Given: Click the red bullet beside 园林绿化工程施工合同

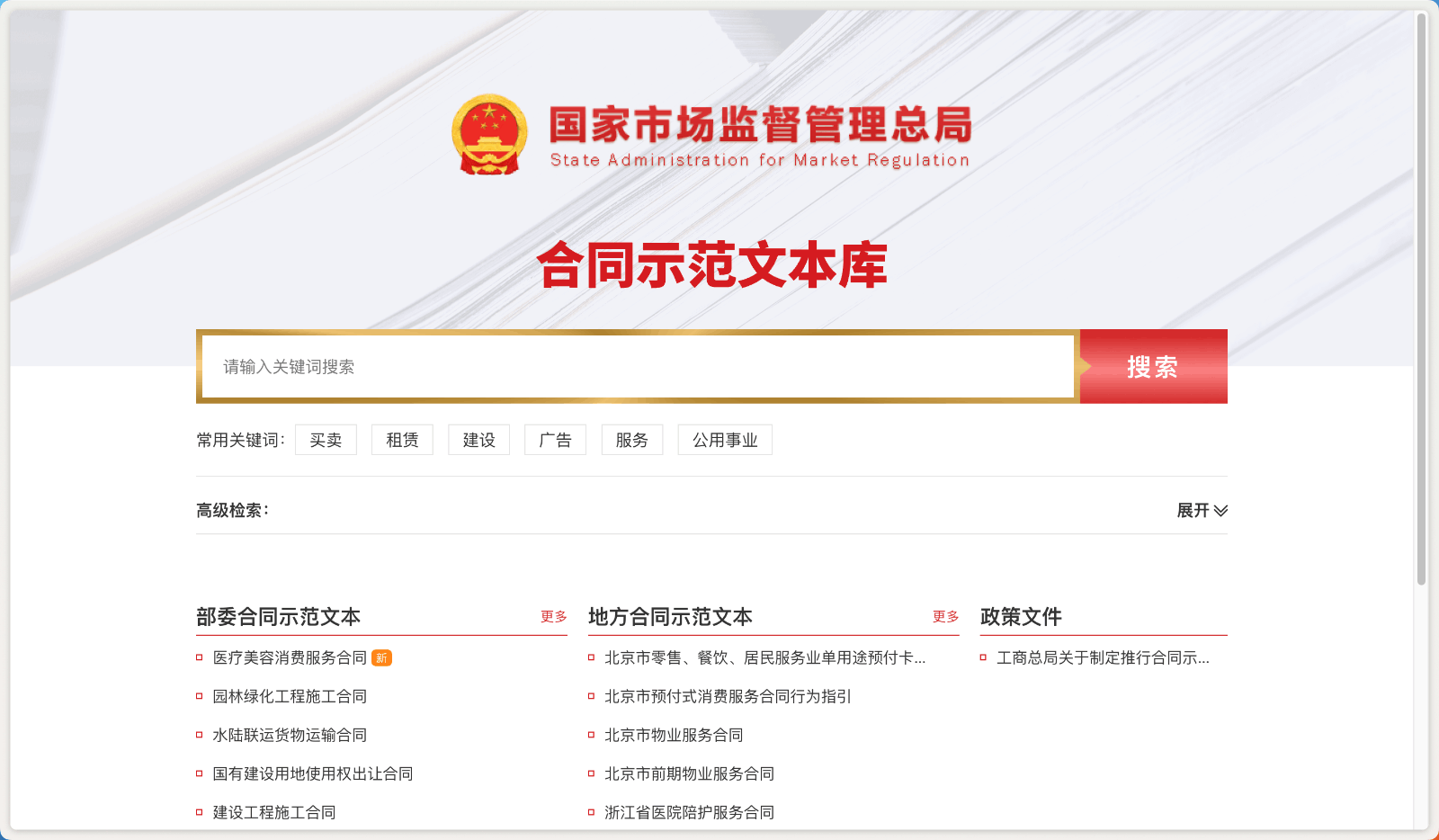Looking at the screenshot, I should click(x=198, y=696).
